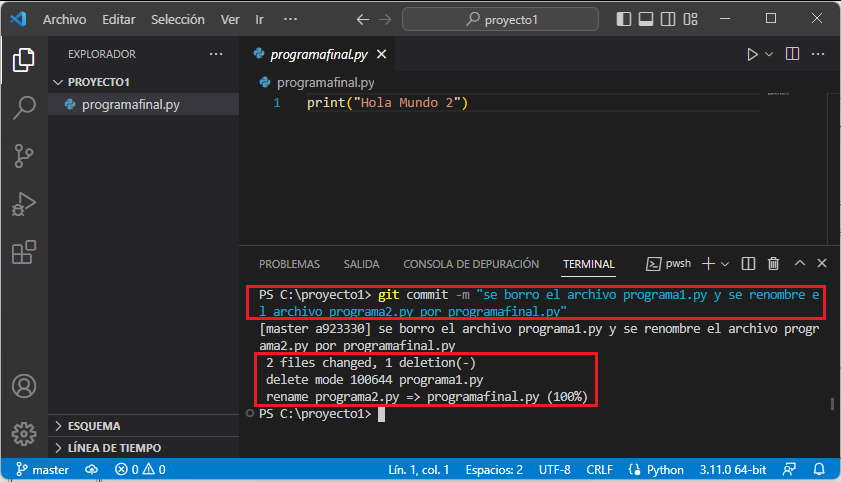Open errors and warnings count in status bar
The image size is (841, 482).
click(140, 470)
